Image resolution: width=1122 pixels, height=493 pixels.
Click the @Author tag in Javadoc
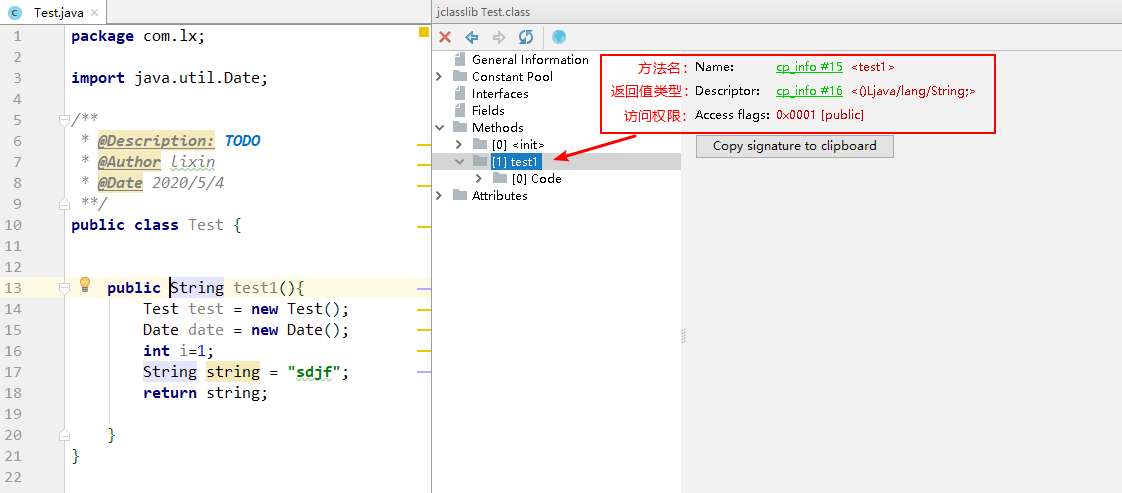[x=130, y=162]
